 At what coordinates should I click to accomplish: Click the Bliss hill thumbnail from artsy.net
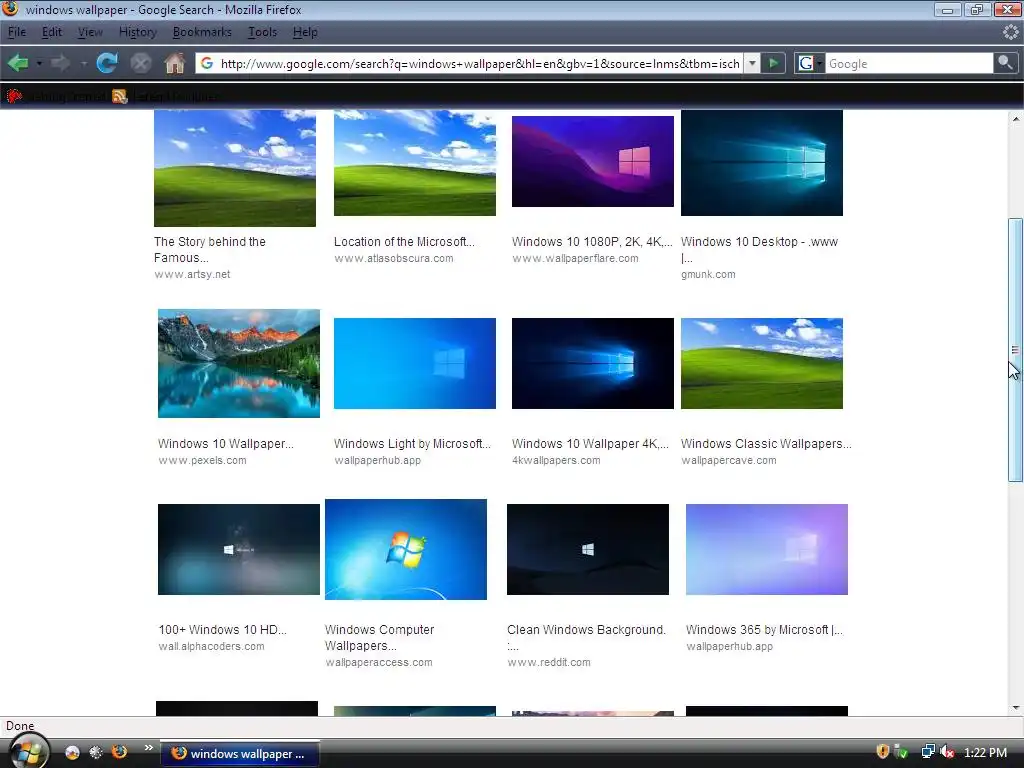tap(235, 168)
